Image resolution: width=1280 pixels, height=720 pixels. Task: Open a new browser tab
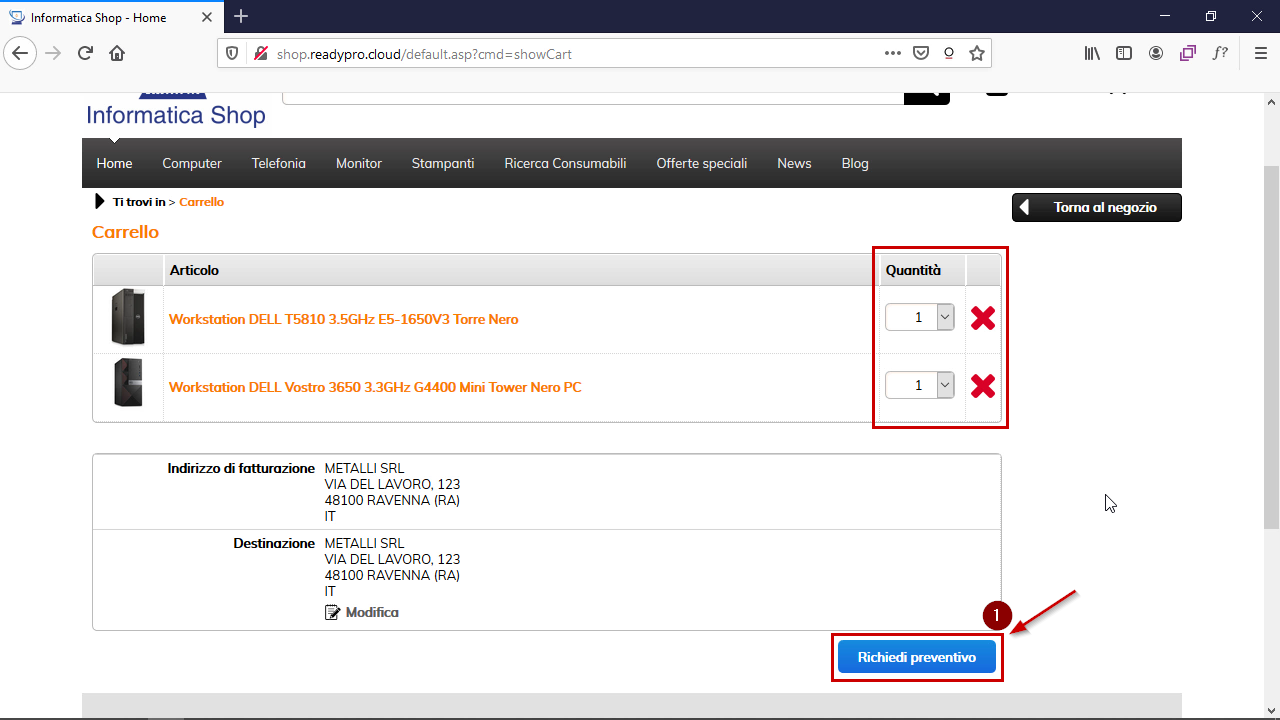[241, 16]
